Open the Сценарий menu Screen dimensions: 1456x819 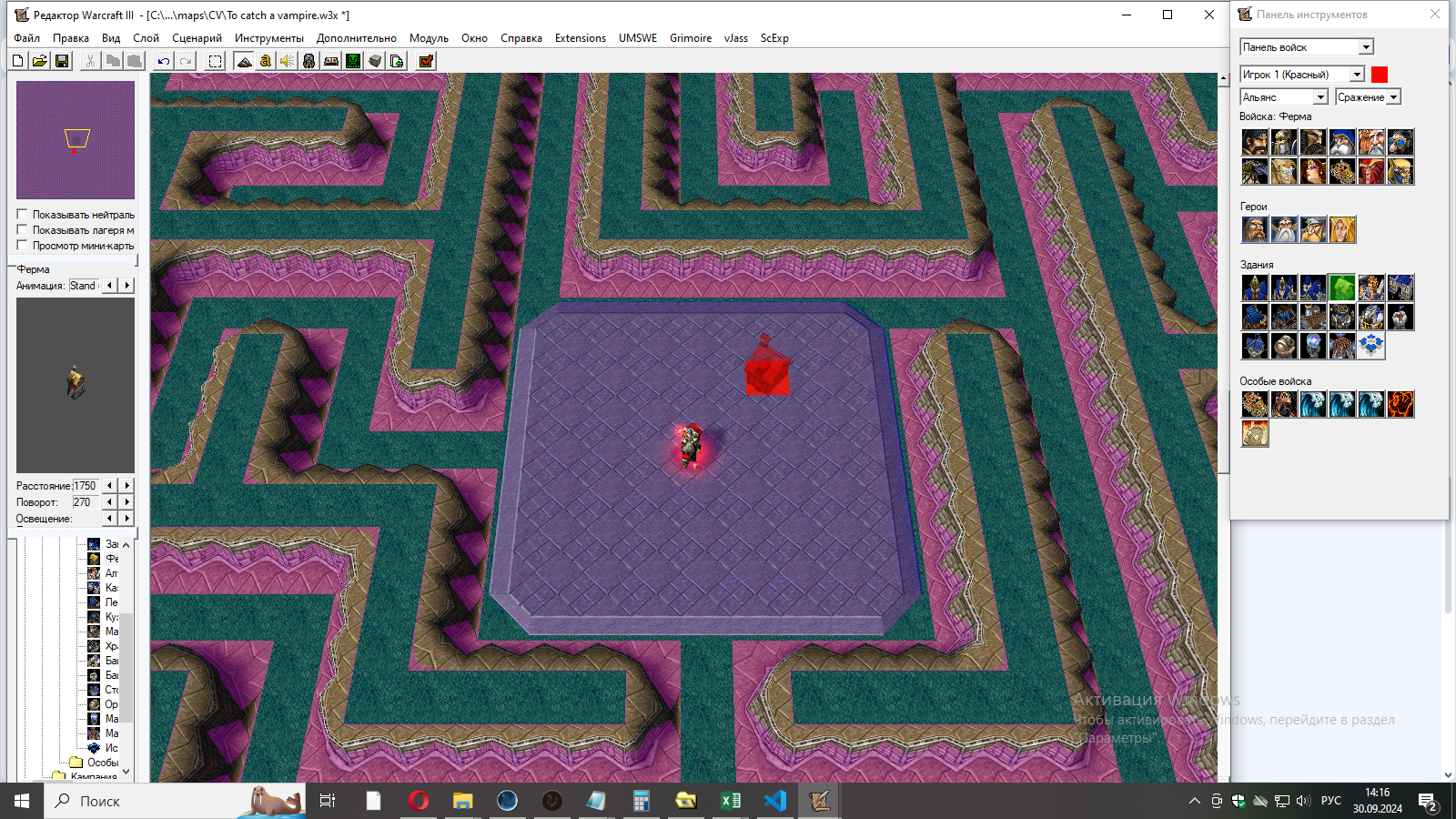tap(197, 38)
